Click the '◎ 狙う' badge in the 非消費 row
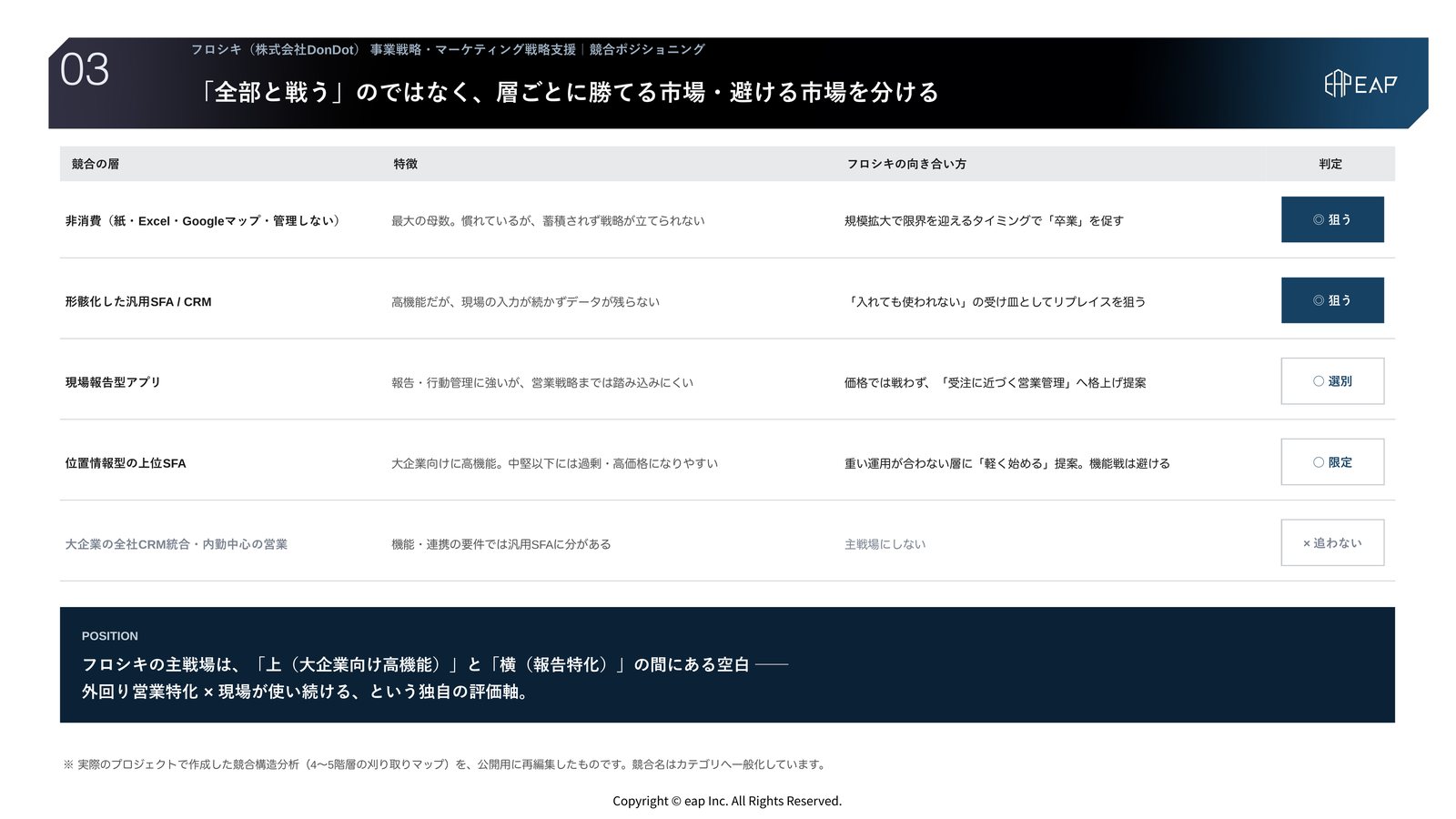 tap(1332, 219)
